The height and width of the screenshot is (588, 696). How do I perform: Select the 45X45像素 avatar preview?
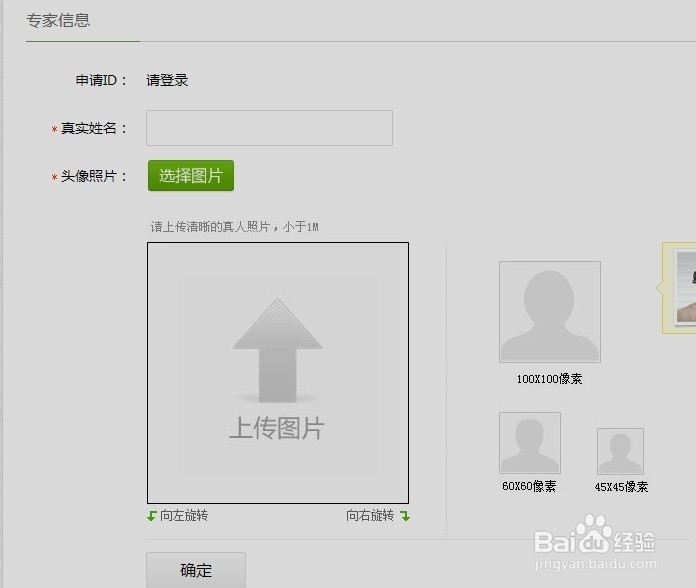620,451
